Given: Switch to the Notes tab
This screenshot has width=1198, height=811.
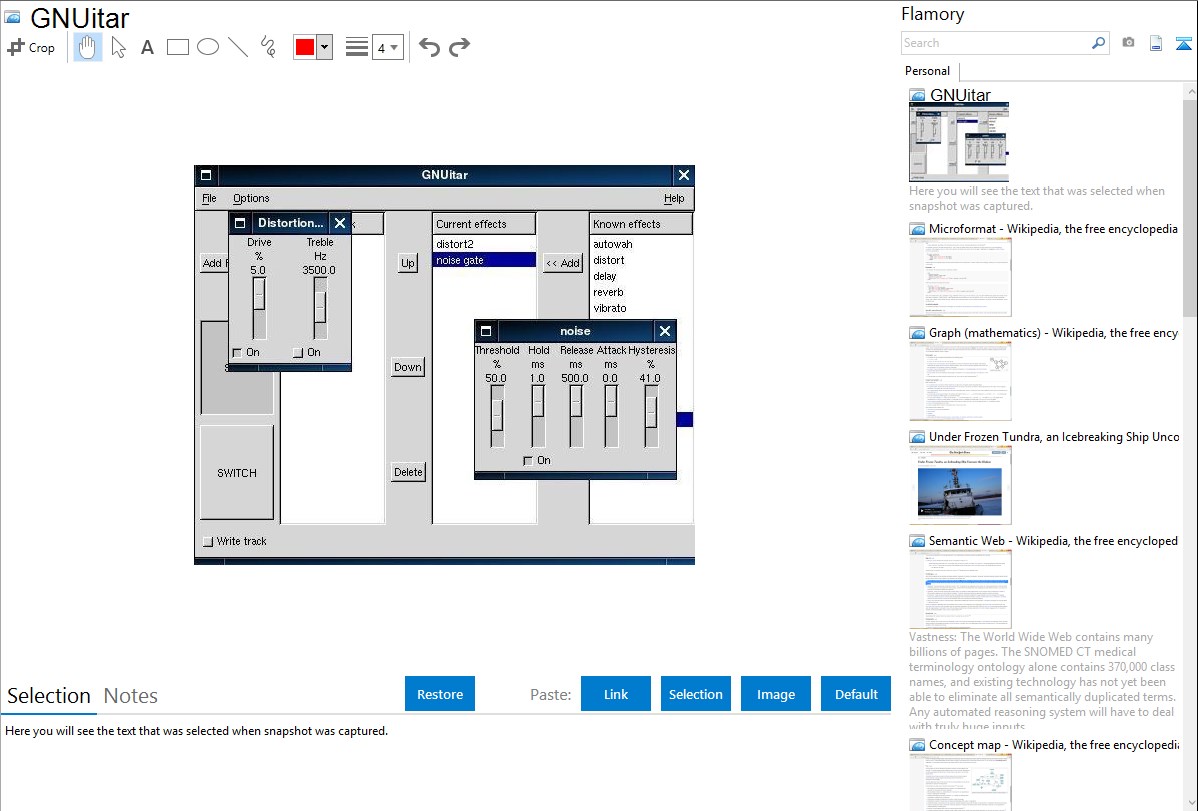Looking at the screenshot, I should [131, 696].
